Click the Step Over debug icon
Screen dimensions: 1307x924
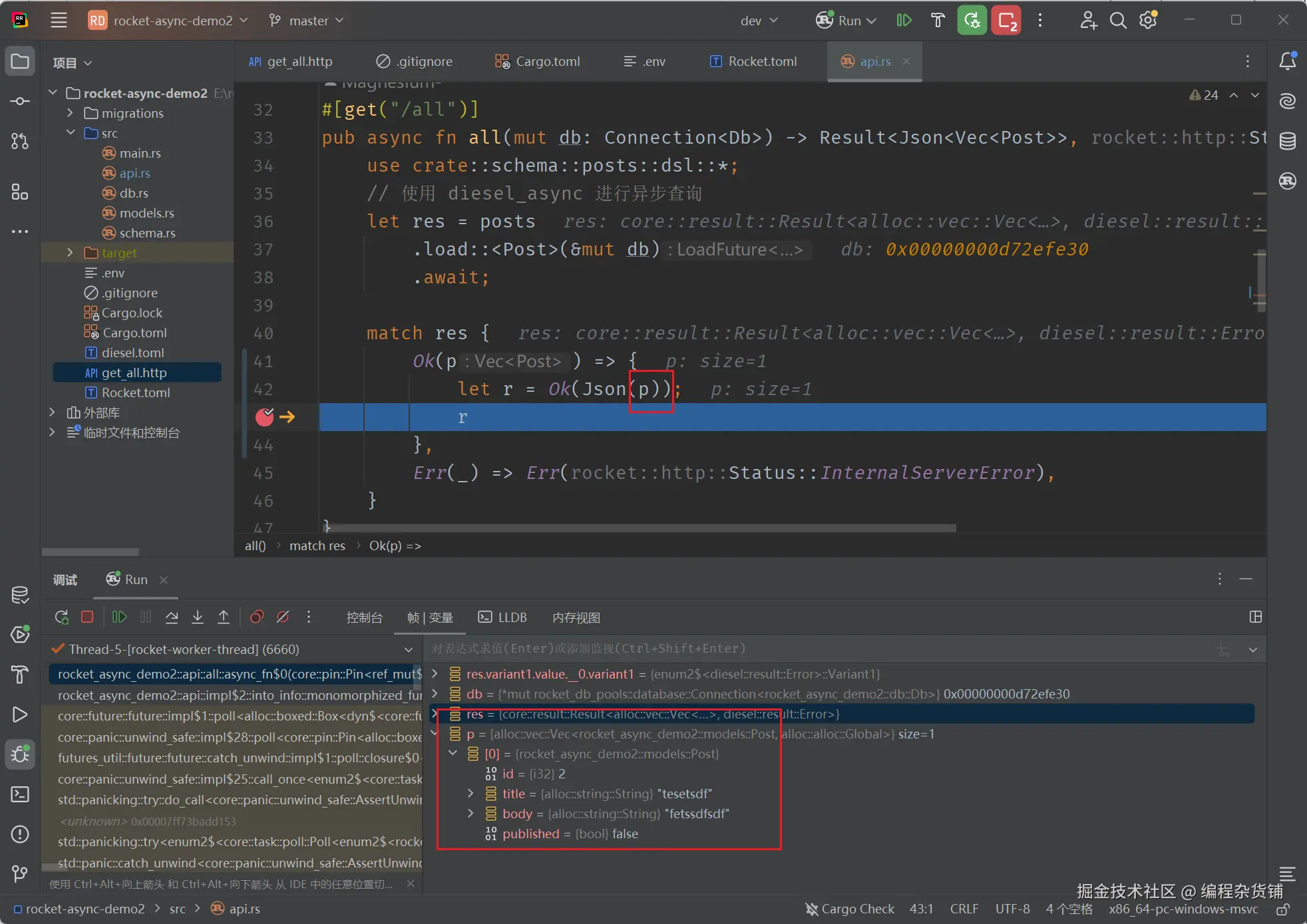[x=172, y=617]
